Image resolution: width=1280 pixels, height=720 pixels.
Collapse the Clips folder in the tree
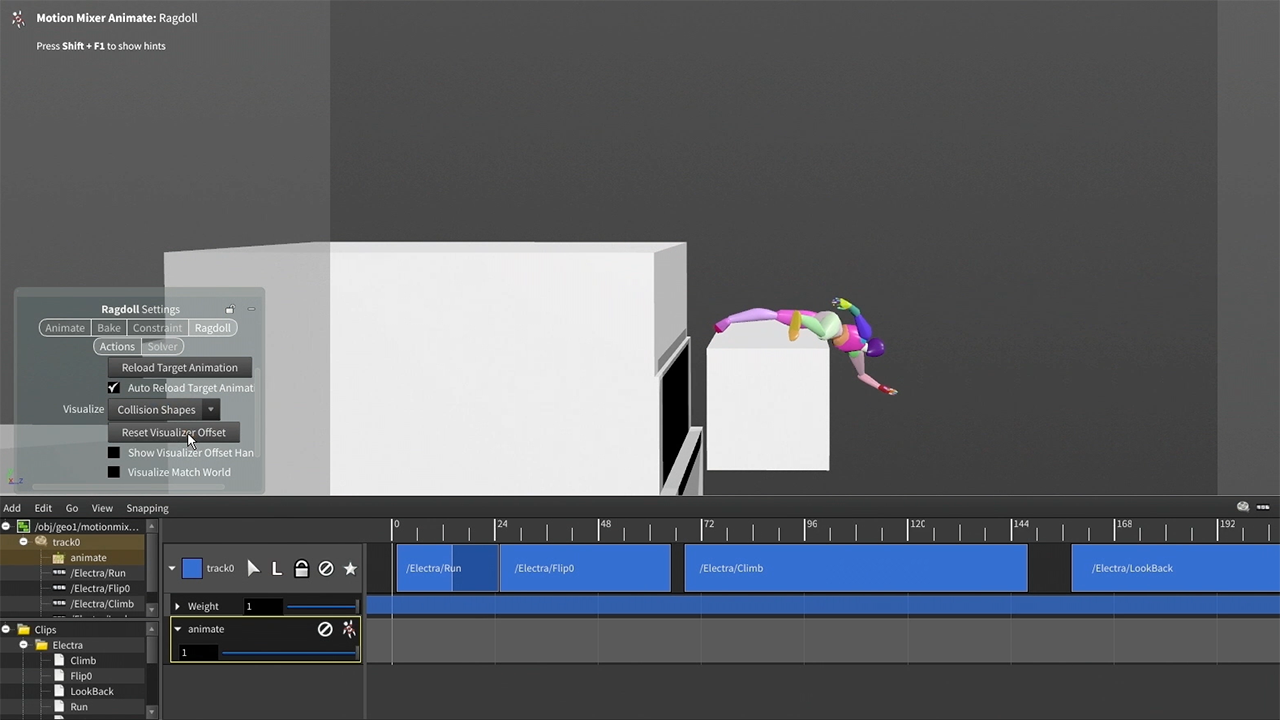pyautogui.click(x=6, y=630)
